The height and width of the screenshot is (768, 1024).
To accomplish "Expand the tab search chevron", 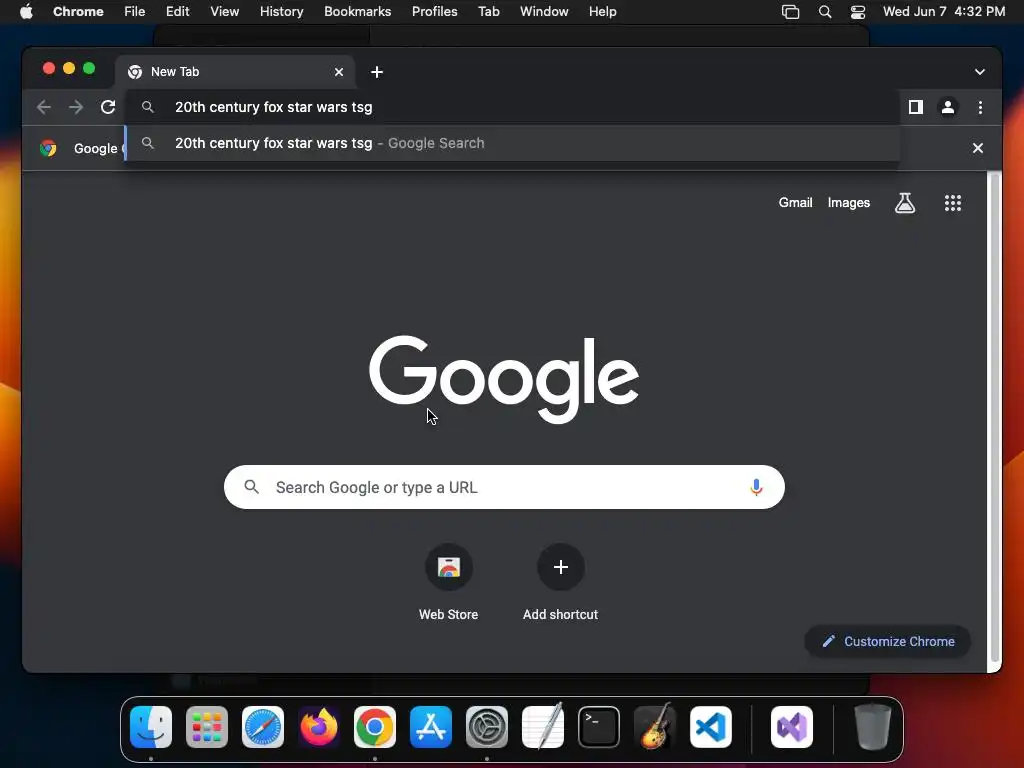I will (980, 72).
